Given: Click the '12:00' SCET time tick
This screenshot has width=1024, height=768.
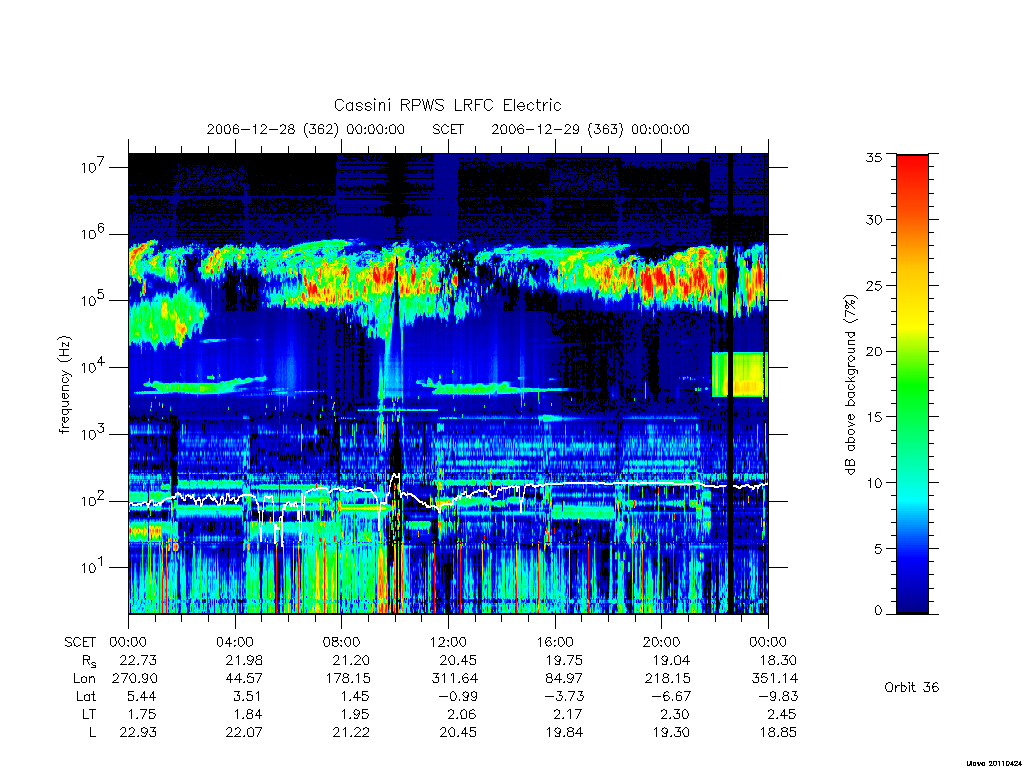Looking at the screenshot, I should click(x=448, y=642).
